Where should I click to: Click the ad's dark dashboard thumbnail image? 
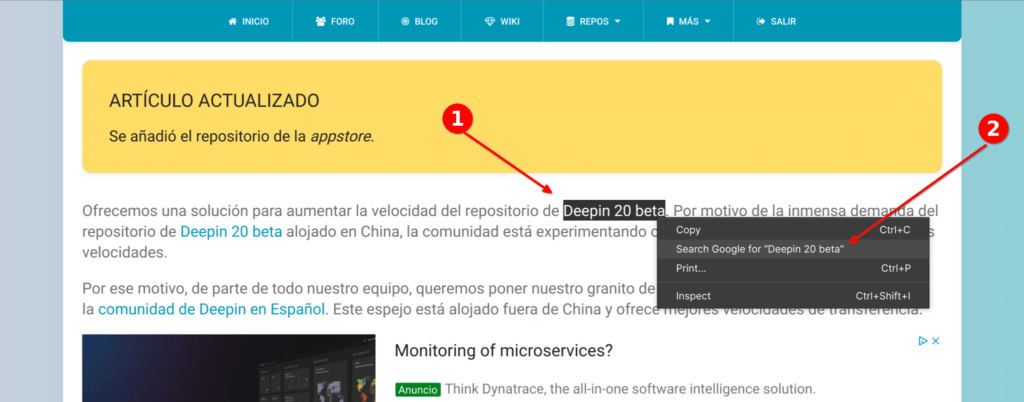pyautogui.click(x=229, y=368)
